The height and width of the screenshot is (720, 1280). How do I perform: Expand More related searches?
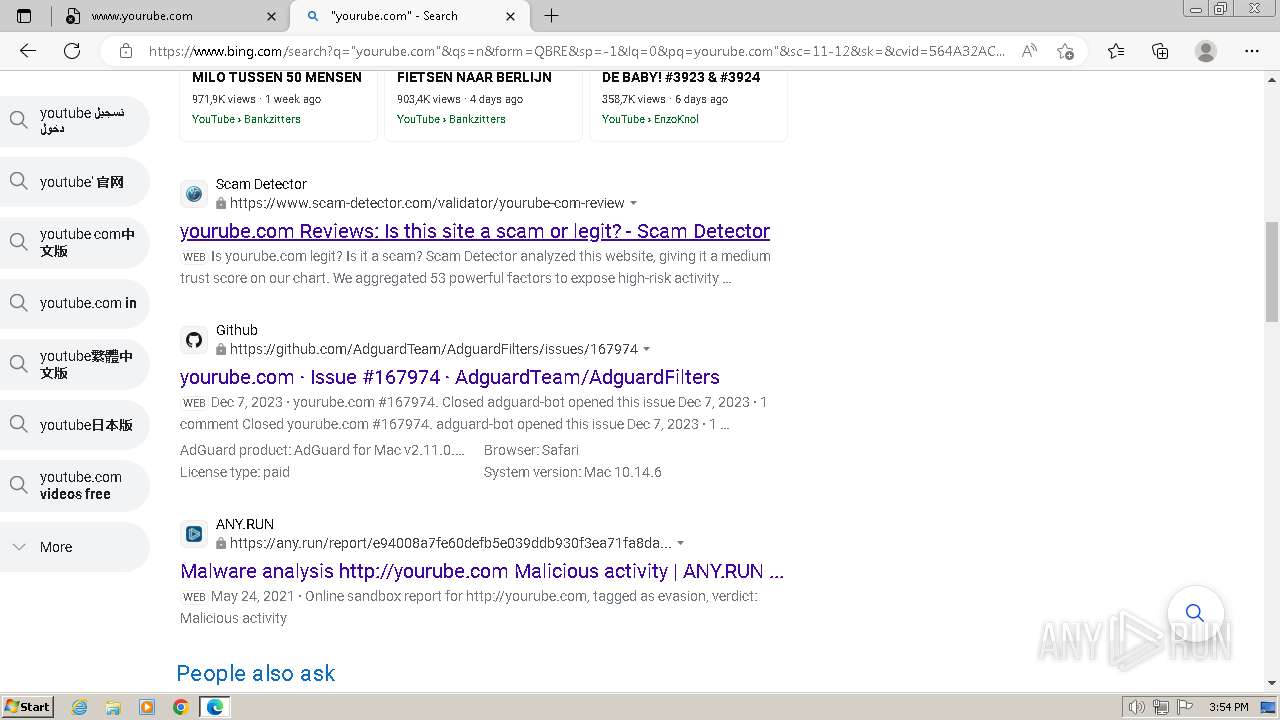(x=75, y=547)
